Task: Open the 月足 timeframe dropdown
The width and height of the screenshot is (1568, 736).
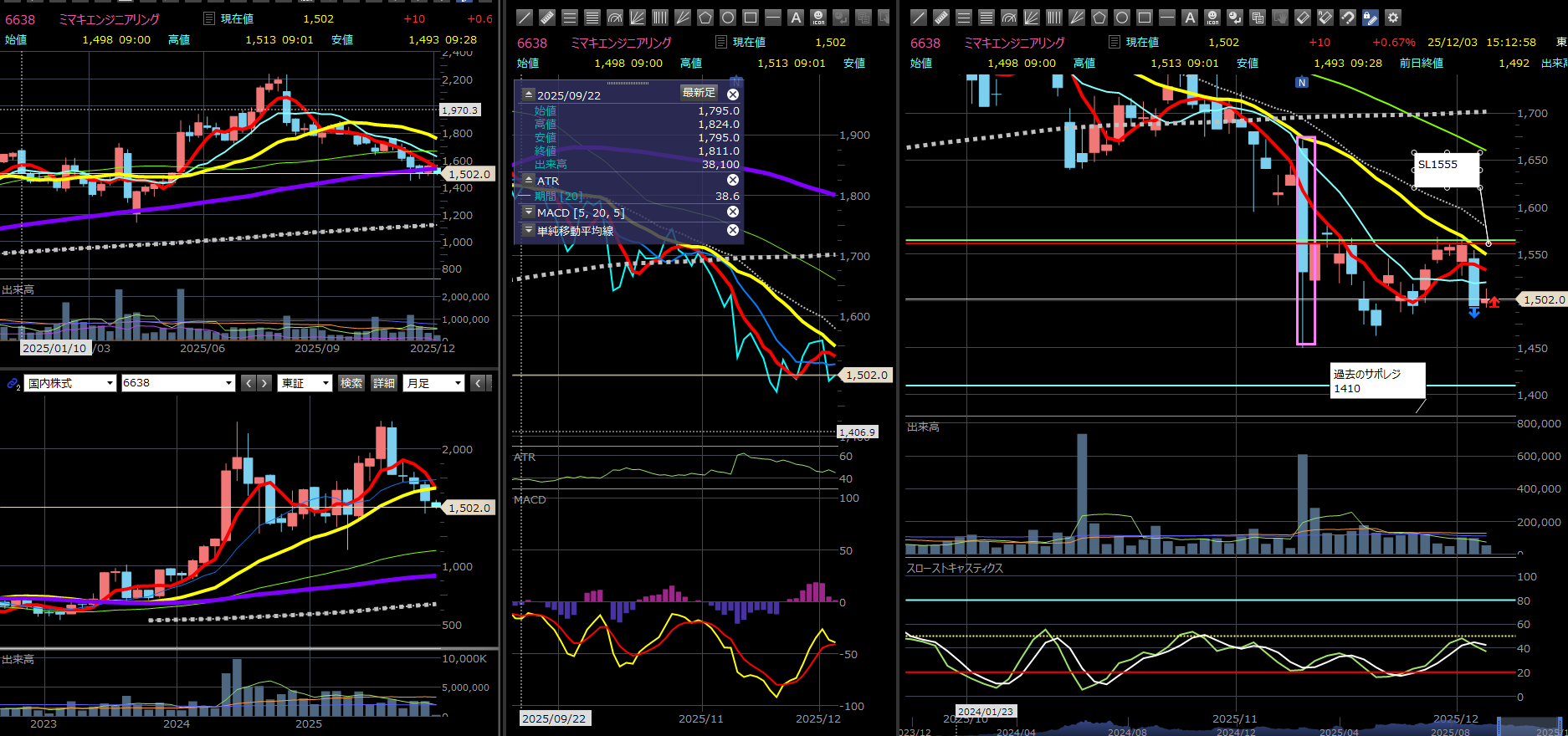Action: (x=433, y=383)
